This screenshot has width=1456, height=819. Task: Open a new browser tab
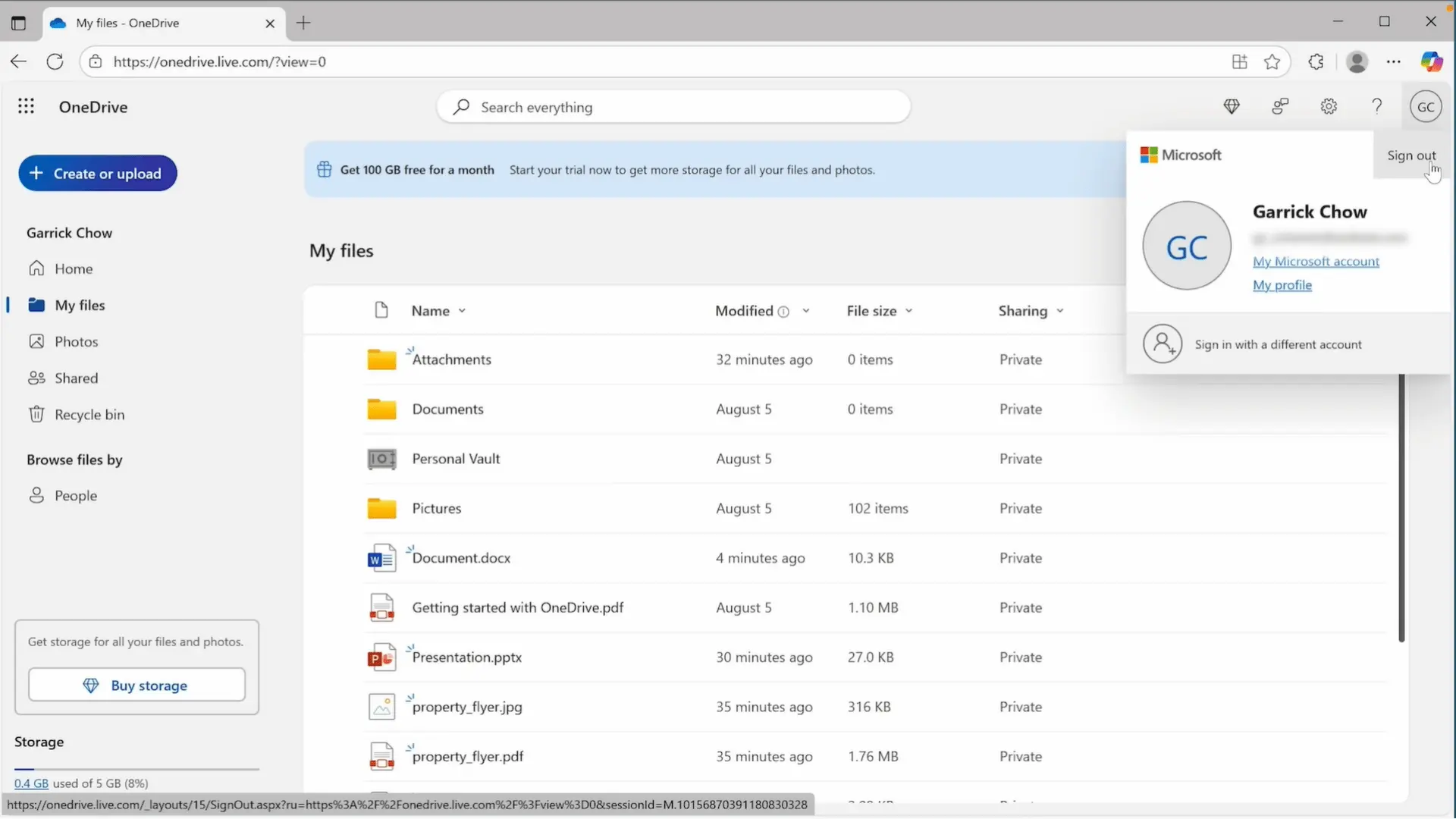(x=303, y=23)
